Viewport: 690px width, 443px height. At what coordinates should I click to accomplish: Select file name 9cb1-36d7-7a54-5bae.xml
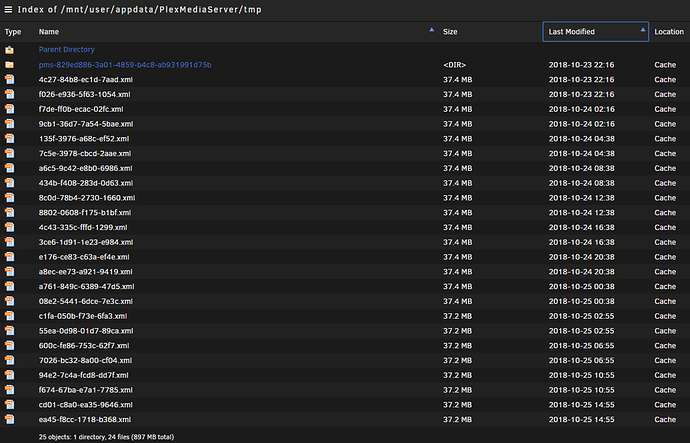pyautogui.click(x=86, y=124)
